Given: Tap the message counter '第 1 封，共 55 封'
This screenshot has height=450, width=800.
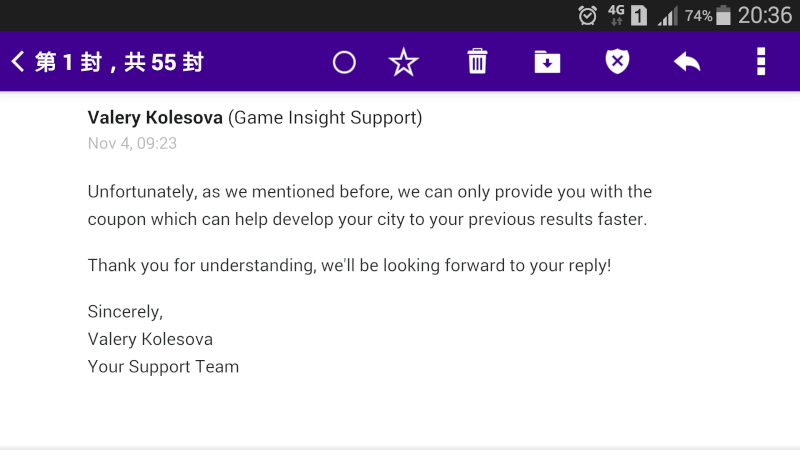Looking at the screenshot, I should (119, 62).
